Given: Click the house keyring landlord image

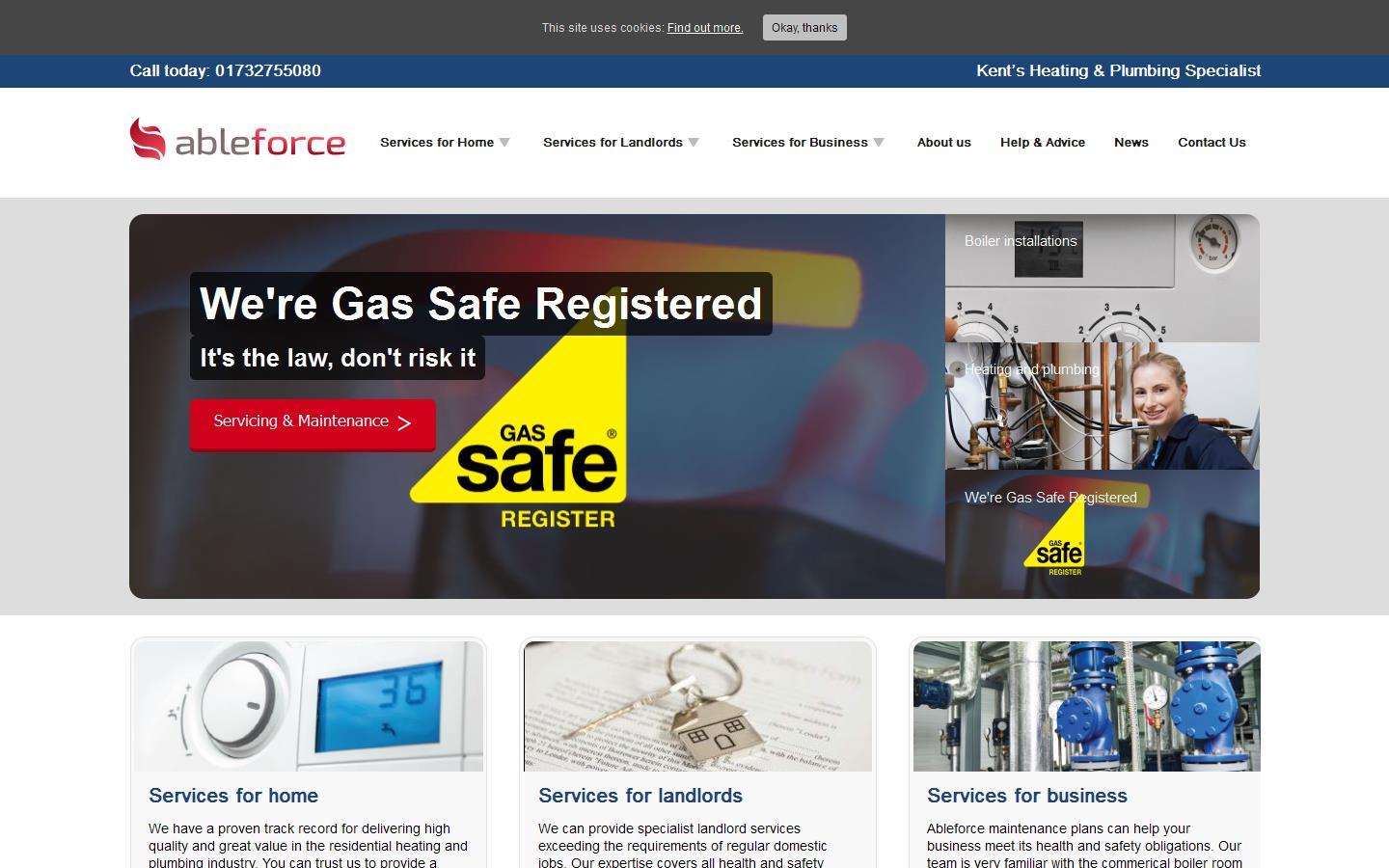Looking at the screenshot, I should pyautogui.click(x=697, y=706).
